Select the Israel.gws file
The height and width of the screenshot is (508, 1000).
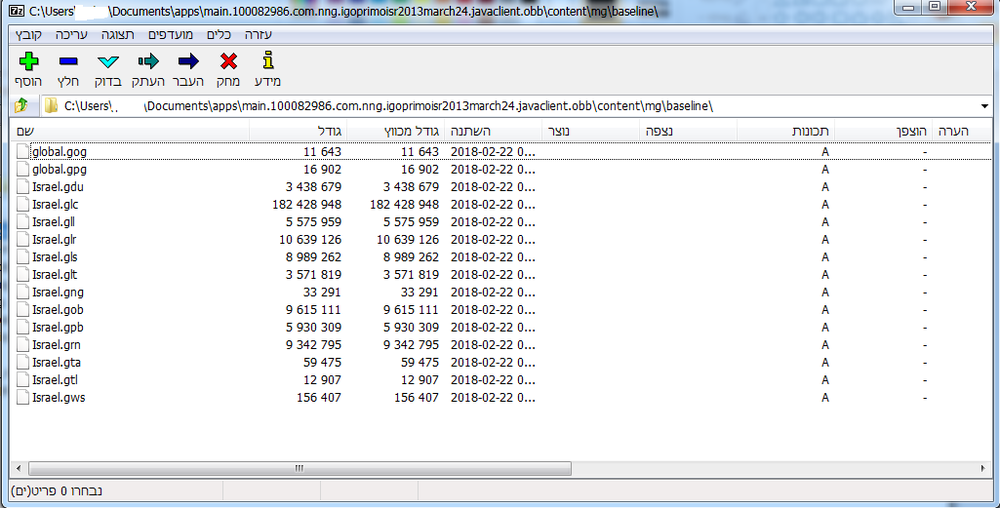pos(59,398)
